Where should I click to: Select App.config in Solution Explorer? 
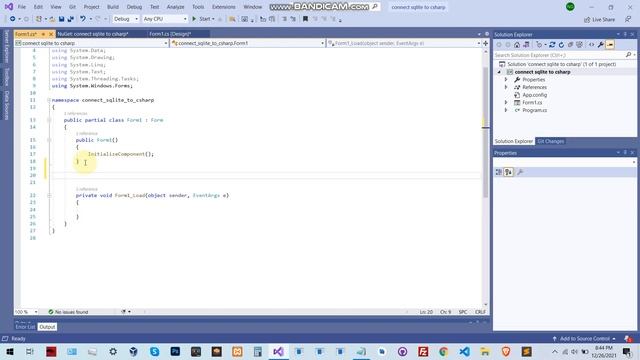coord(534,95)
